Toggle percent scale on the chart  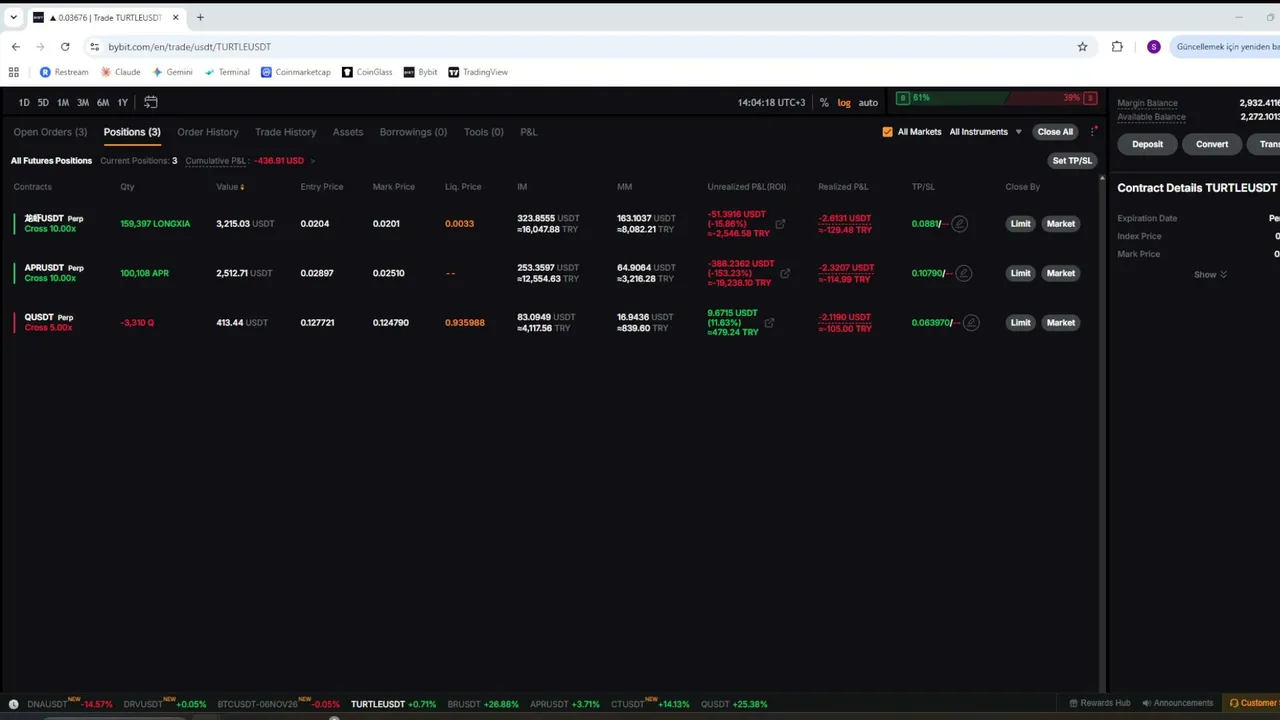(824, 102)
